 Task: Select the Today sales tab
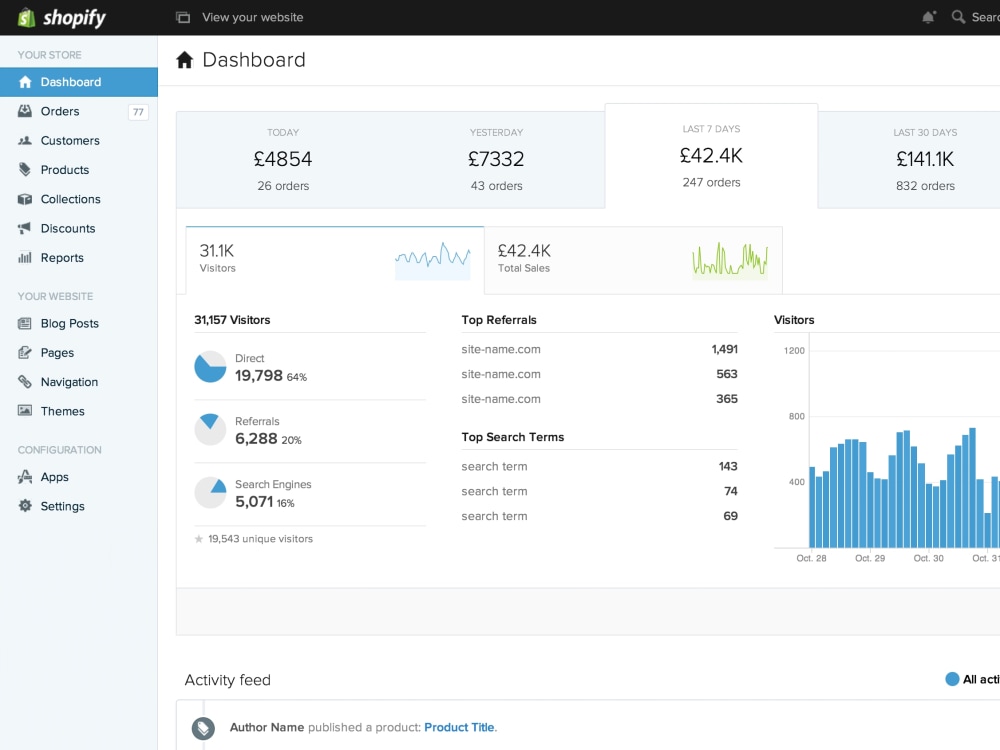283,159
